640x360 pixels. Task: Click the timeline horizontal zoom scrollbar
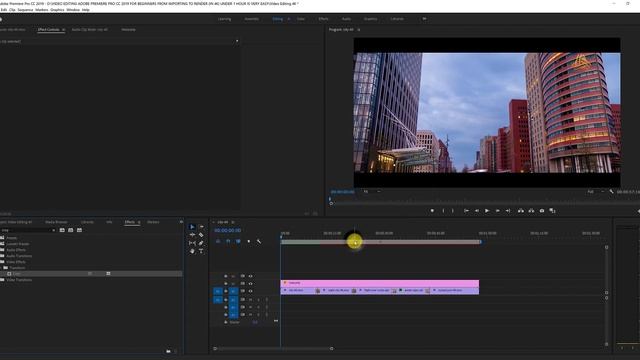[273, 349]
